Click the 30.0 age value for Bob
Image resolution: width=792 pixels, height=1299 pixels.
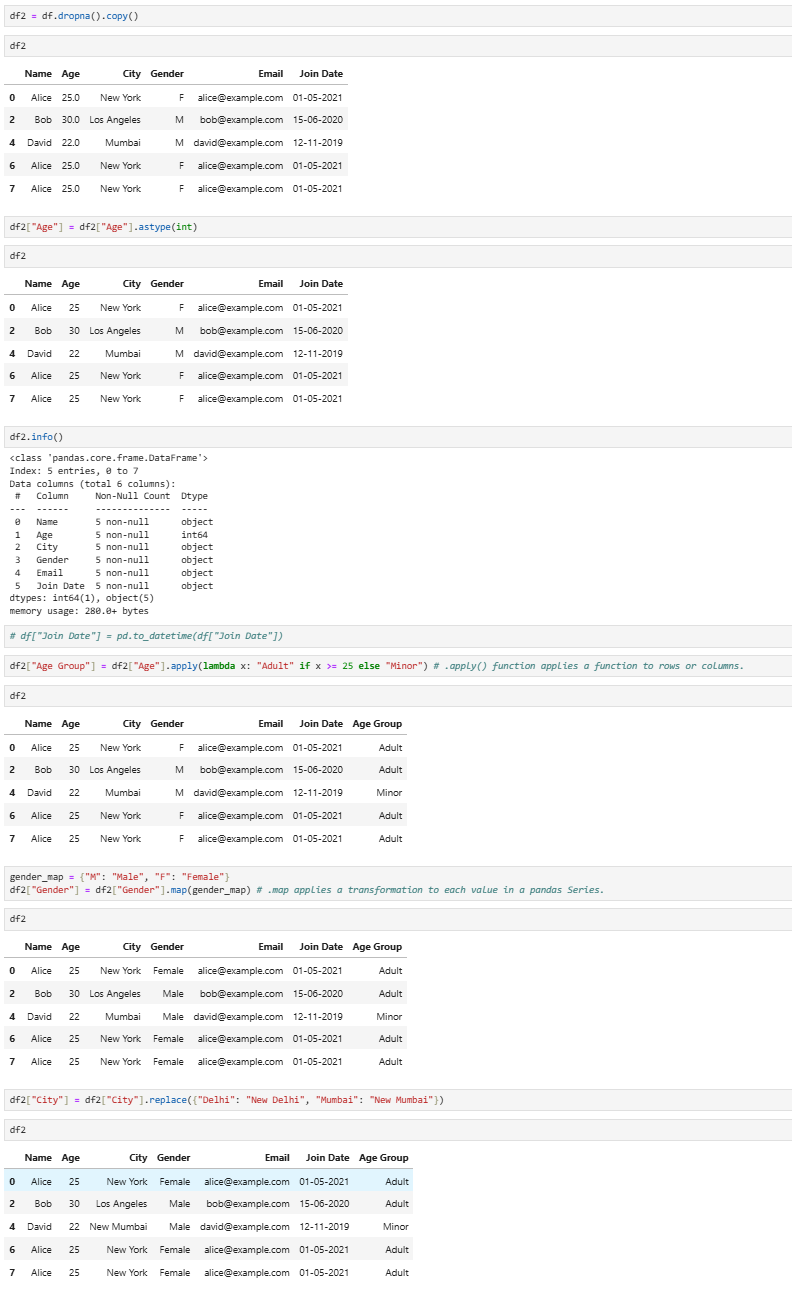tap(70, 120)
